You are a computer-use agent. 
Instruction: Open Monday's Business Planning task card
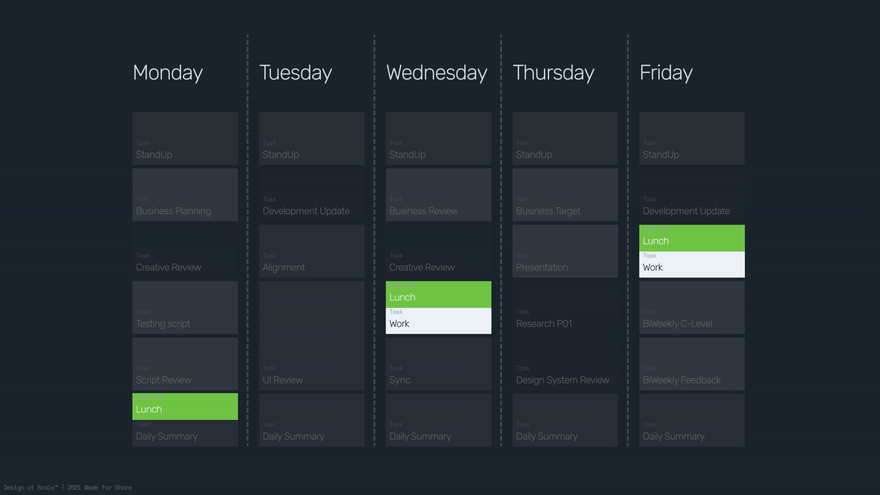tap(185, 195)
